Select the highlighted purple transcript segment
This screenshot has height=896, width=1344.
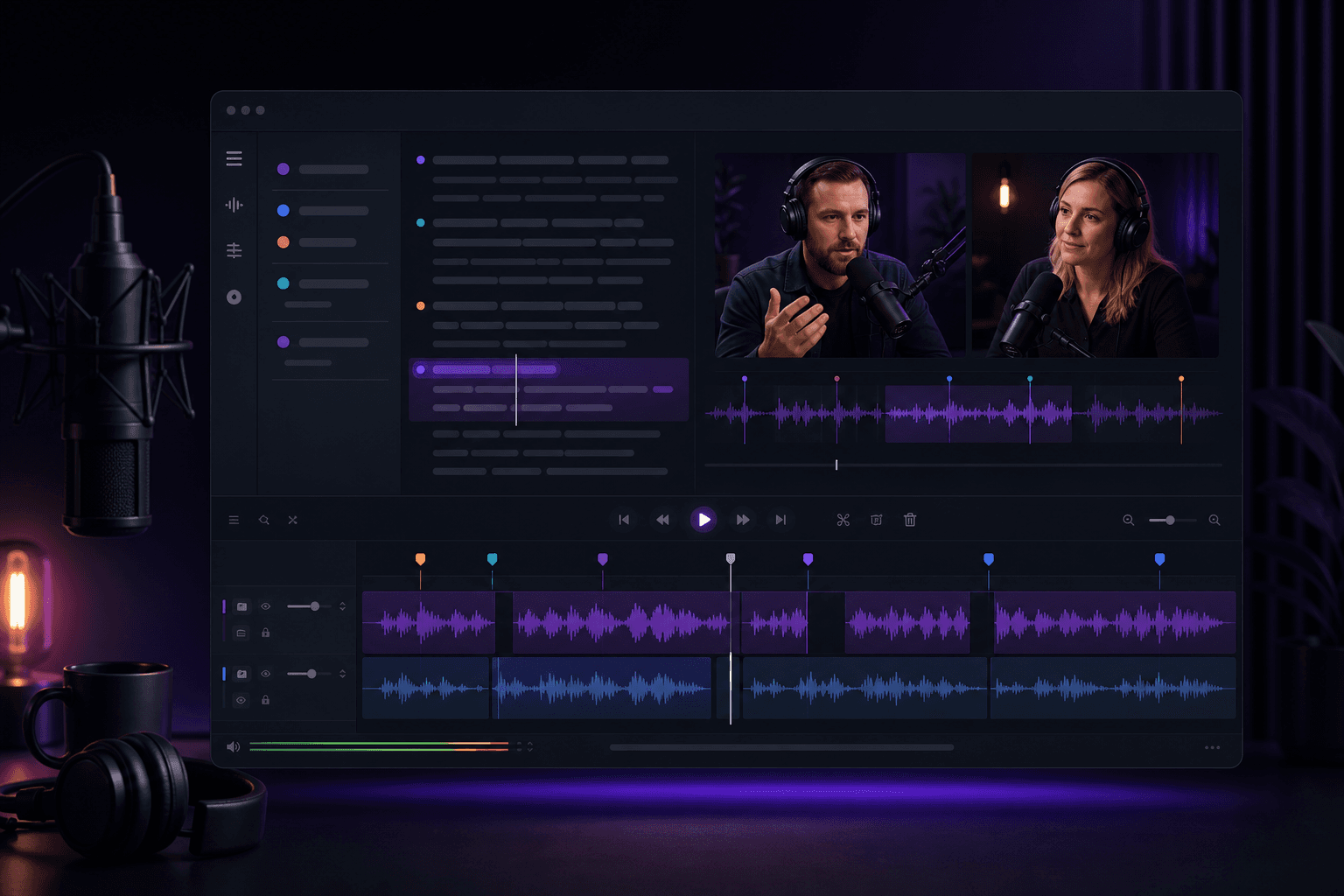(x=549, y=389)
